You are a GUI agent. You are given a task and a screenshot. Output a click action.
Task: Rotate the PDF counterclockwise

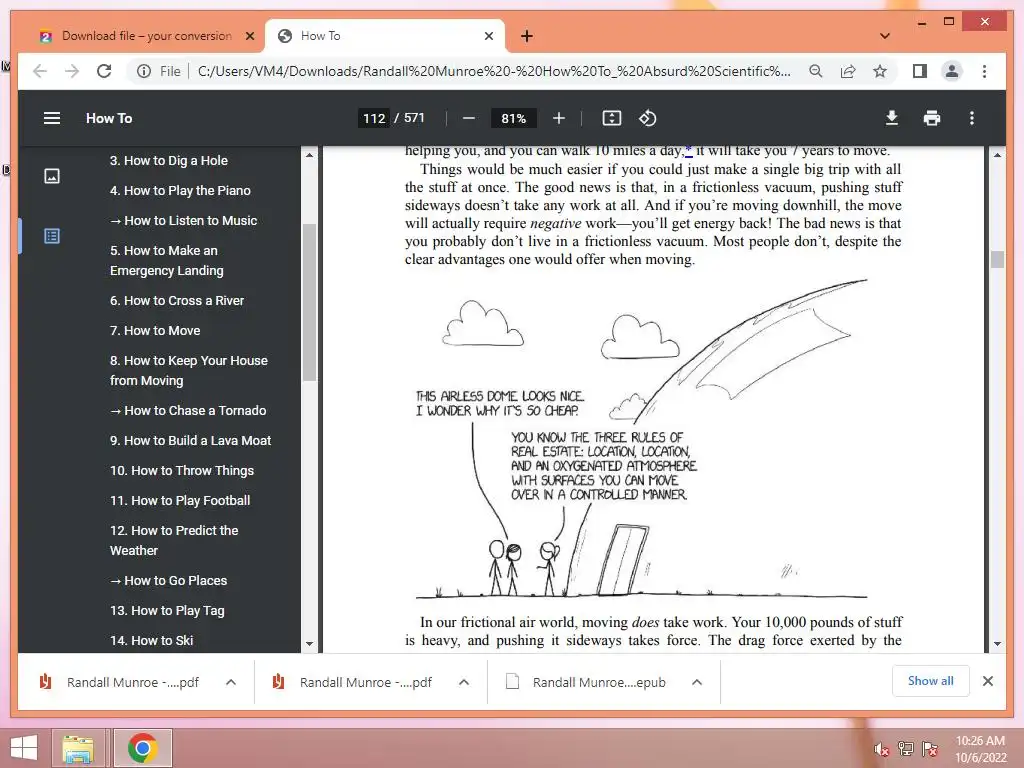click(647, 118)
